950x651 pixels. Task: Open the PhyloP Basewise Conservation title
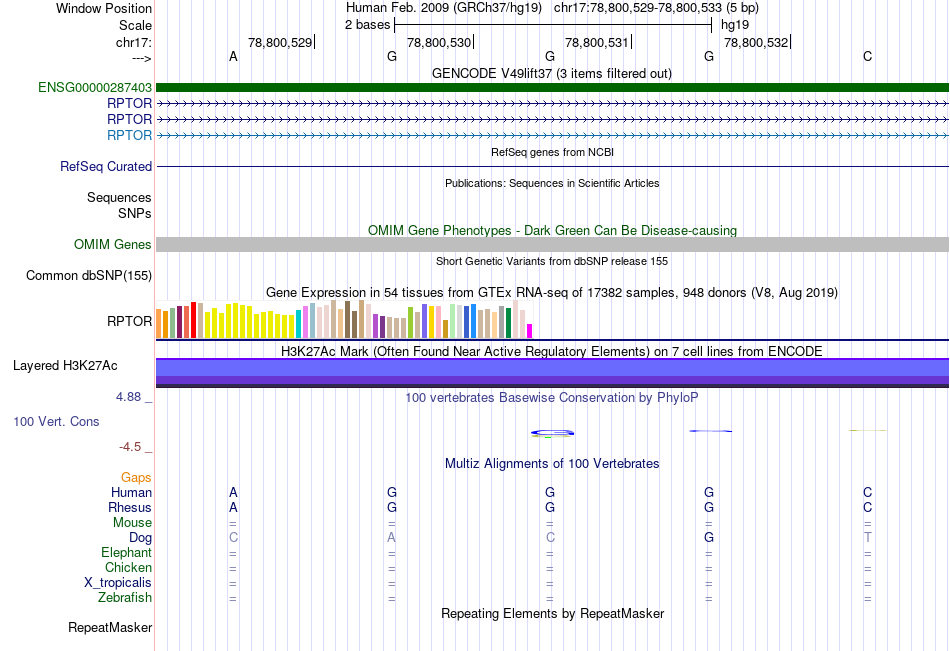[x=552, y=398]
